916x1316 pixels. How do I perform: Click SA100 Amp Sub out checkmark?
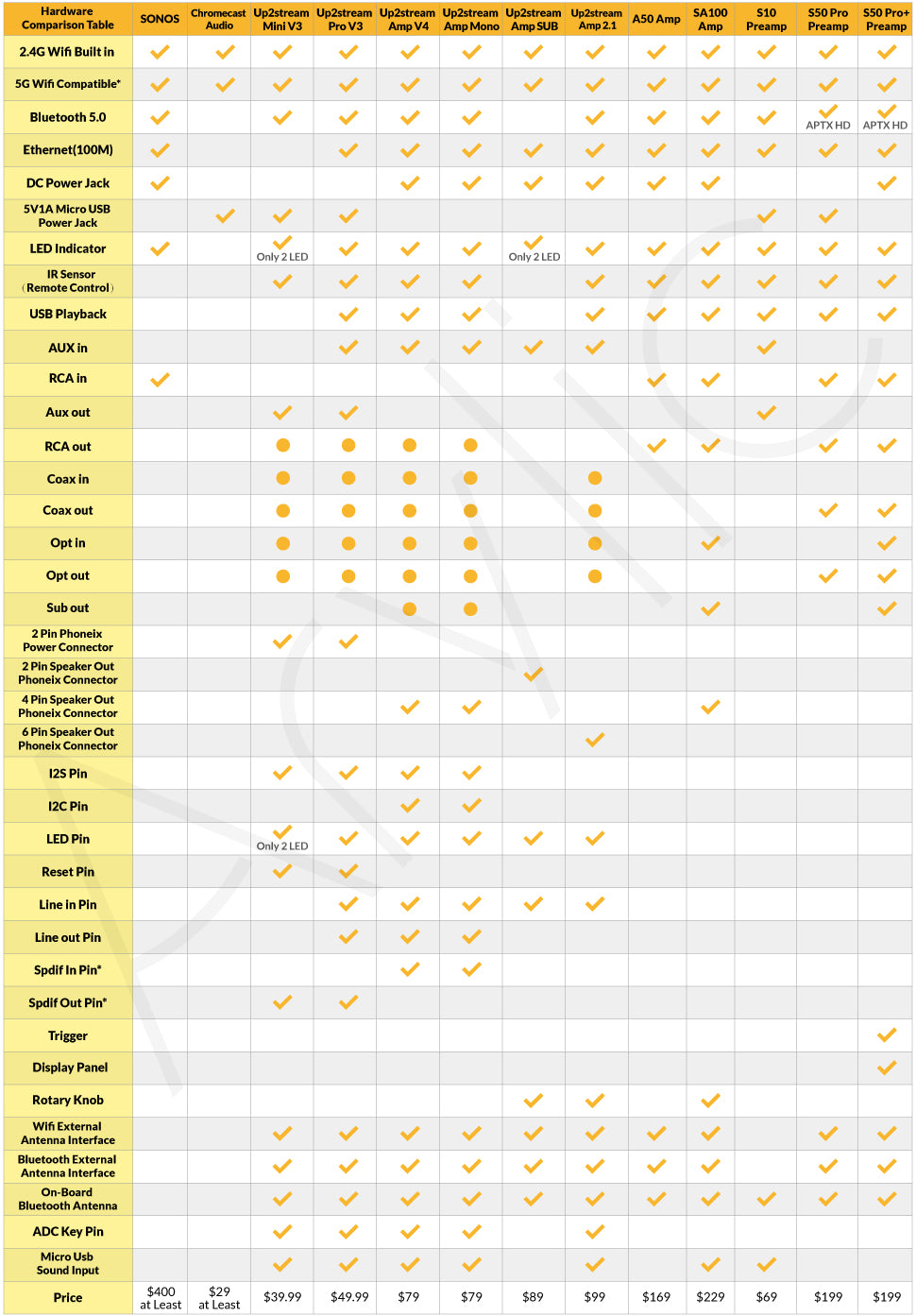711,609
